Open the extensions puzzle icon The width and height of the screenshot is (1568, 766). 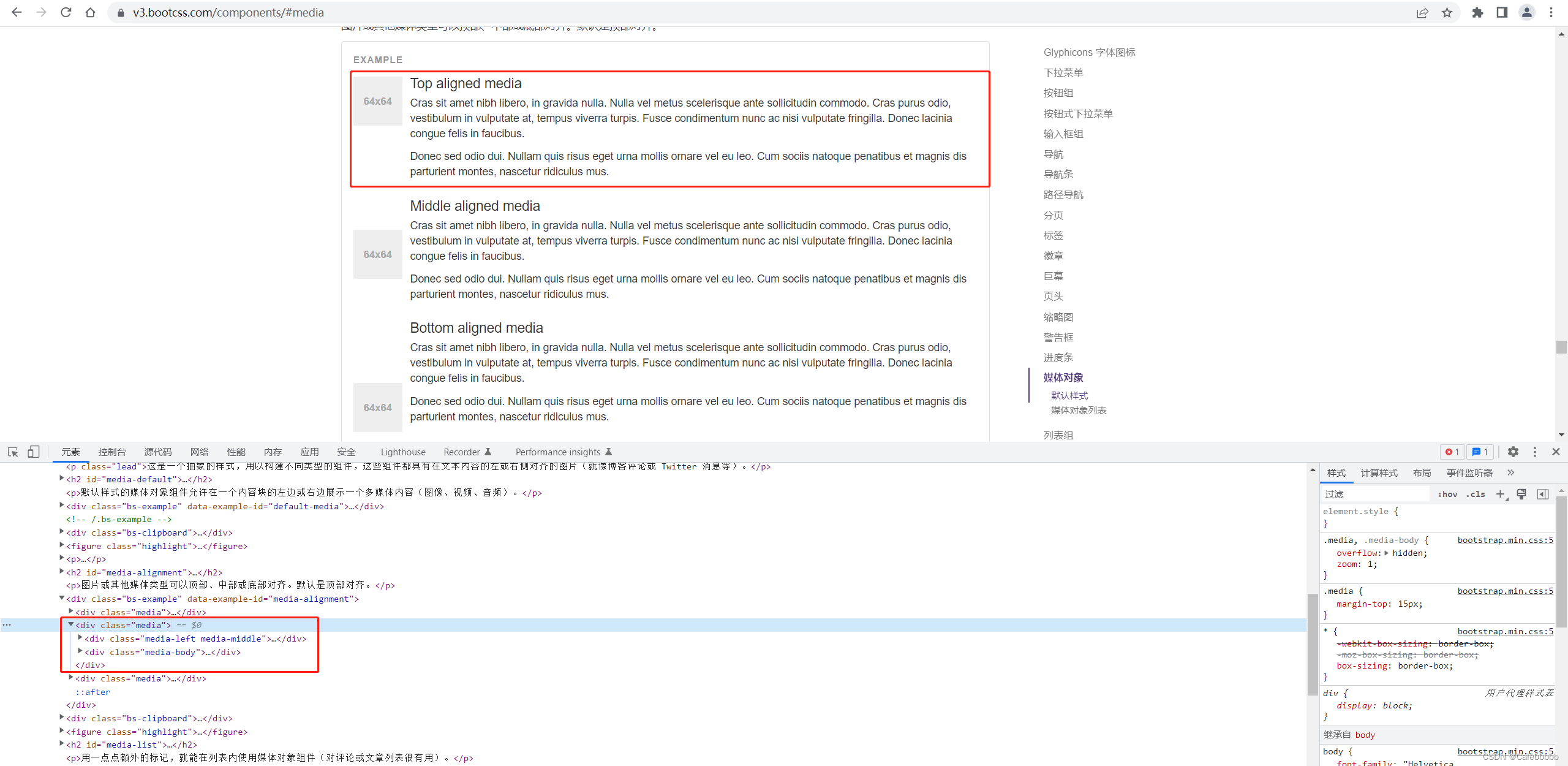[1477, 12]
